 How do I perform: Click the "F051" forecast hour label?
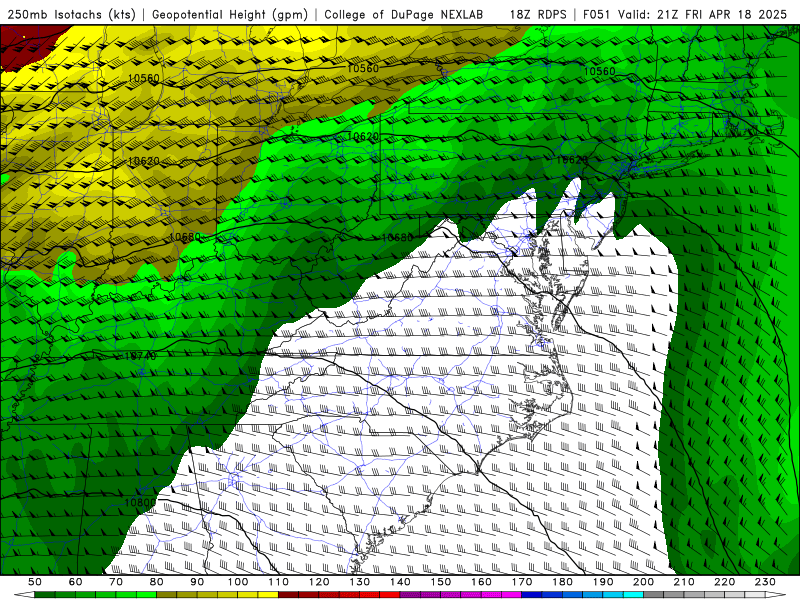tap(597, 14)
